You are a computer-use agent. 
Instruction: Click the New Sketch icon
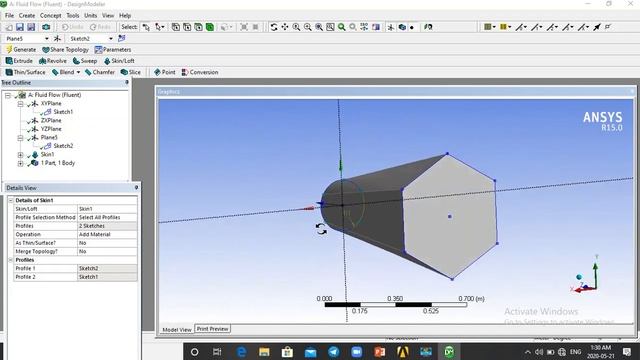pyautogui.click(x=122, y=38)
